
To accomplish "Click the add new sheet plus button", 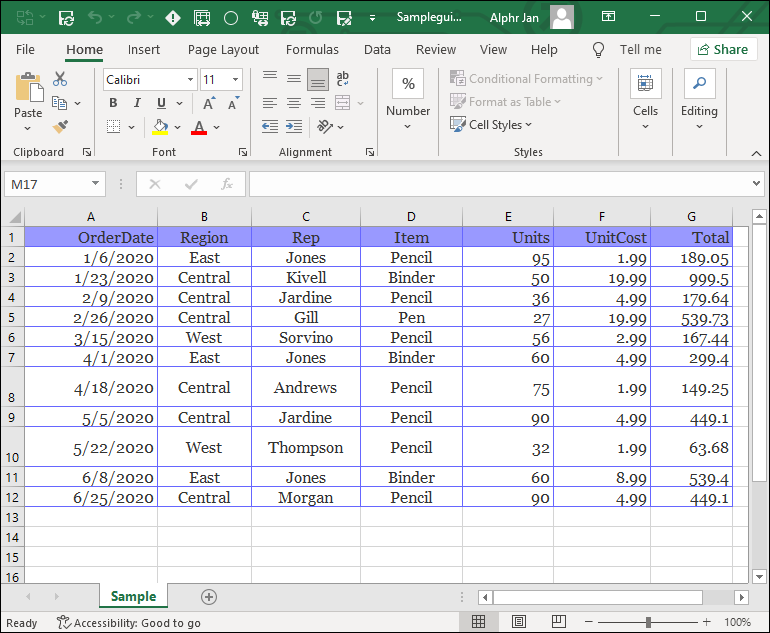I will click(209, 596).
